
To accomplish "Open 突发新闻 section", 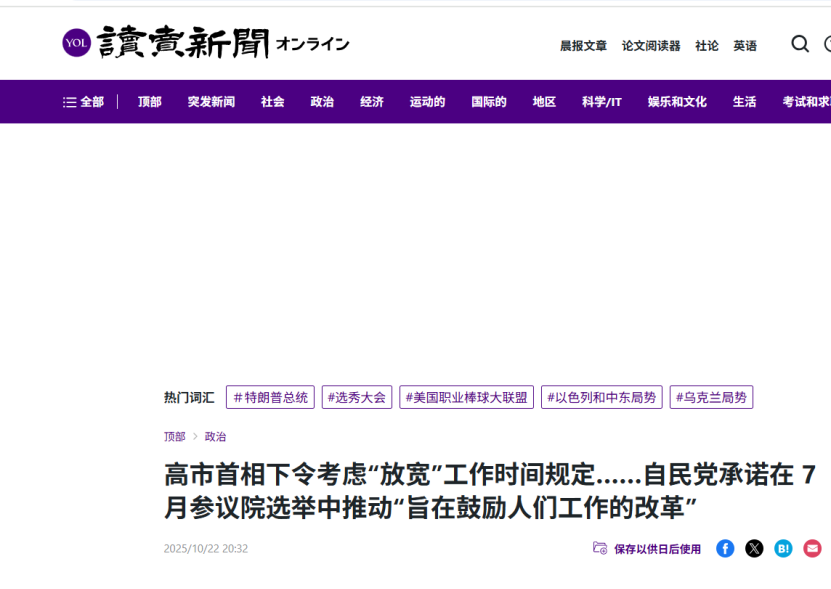I will pos(211,102).
